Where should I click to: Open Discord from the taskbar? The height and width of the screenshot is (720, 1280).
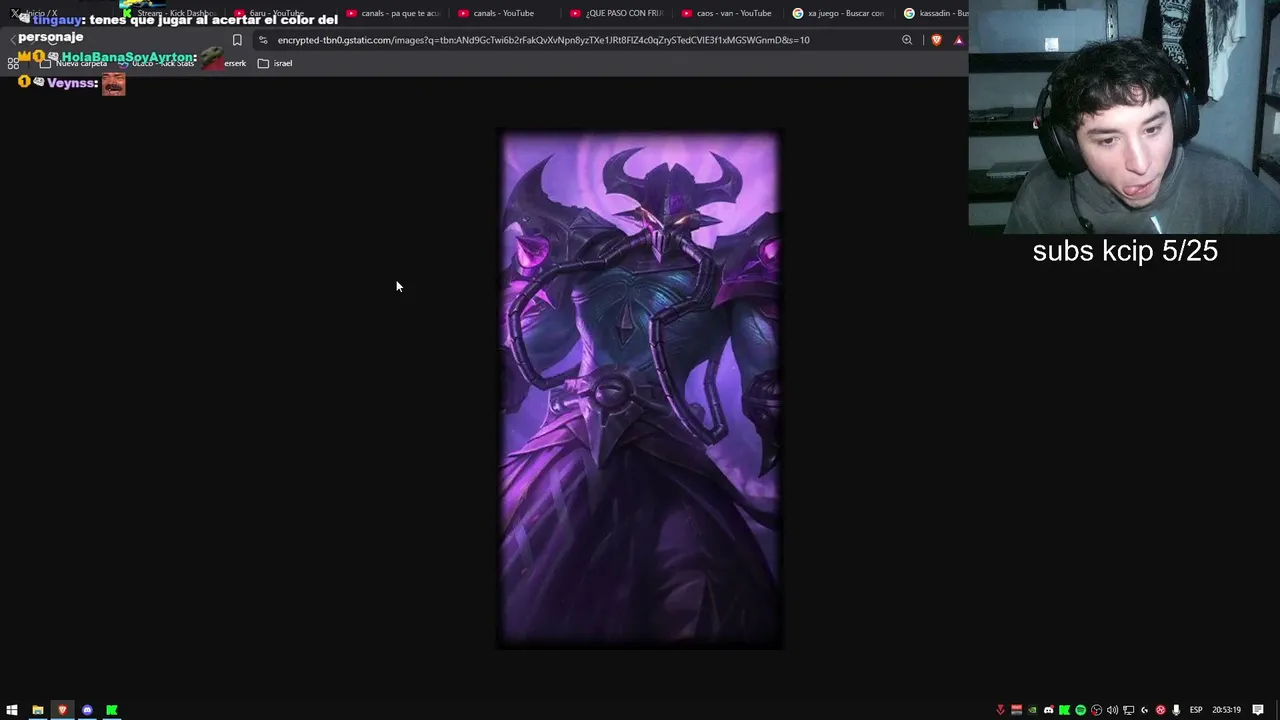pos(87,710)
